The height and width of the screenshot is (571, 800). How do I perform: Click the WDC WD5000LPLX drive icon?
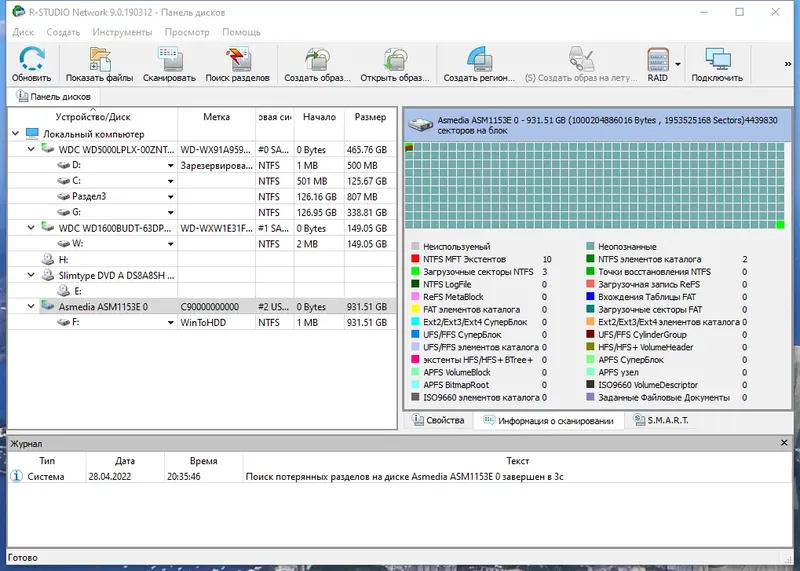(48, 149)
